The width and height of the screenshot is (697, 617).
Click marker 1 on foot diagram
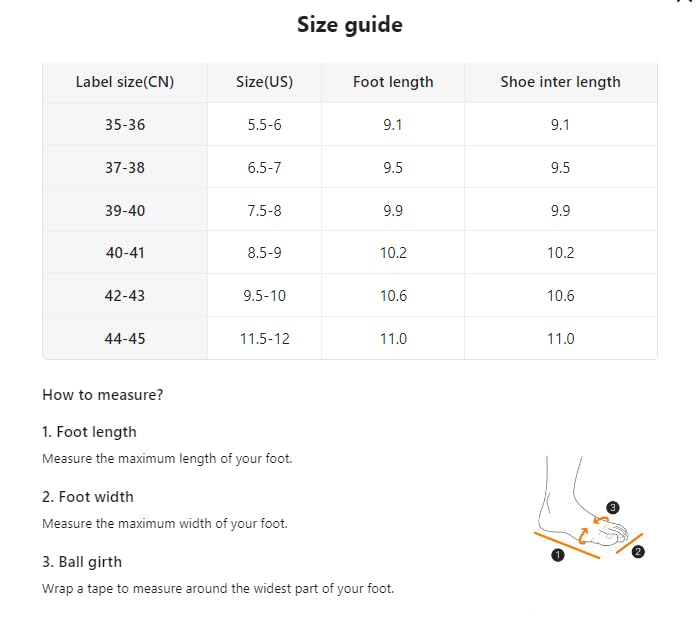pyautogui.click(x=557, y=555)
